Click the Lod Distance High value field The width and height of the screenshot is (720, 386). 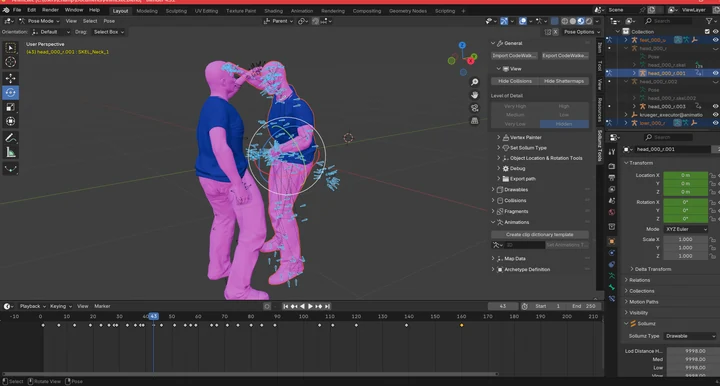coord(693,351)
